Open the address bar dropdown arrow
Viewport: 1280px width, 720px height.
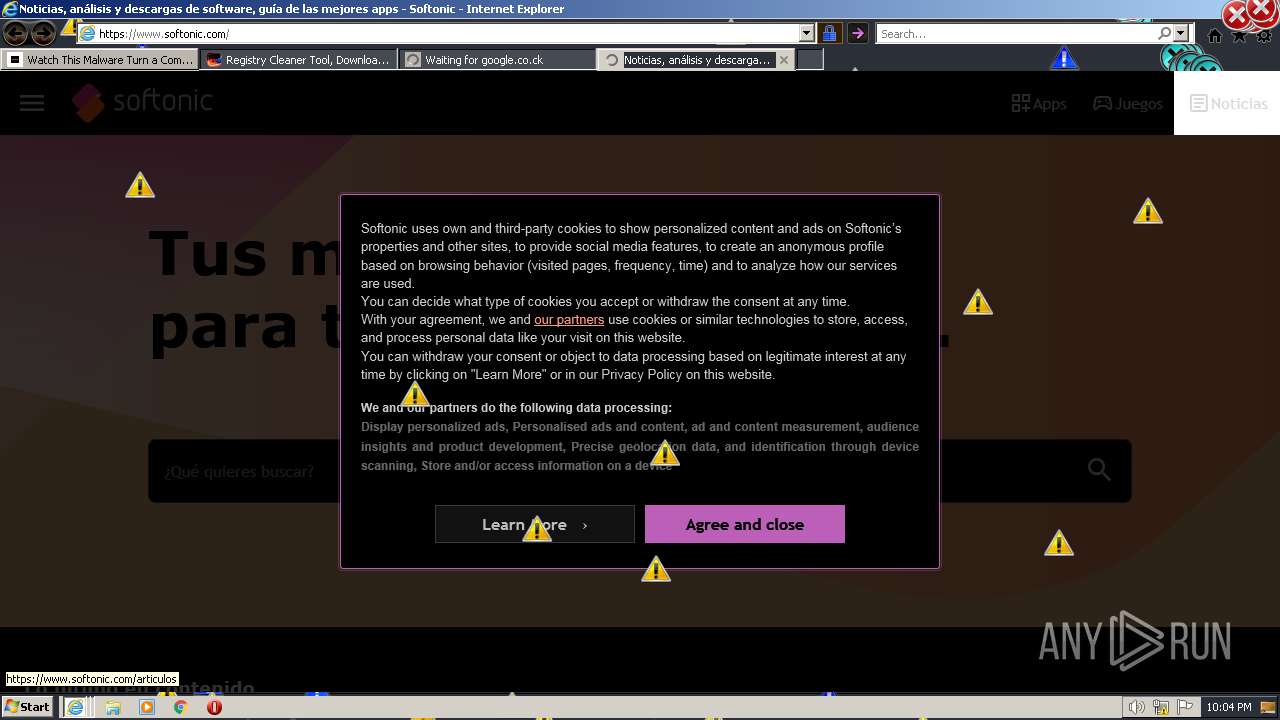807,34
